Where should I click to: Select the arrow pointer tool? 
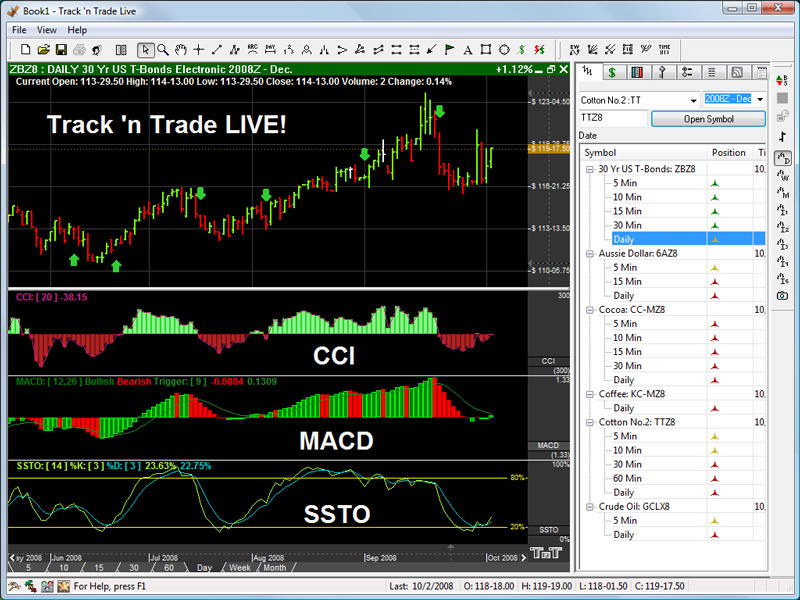click(x=145, y=49)
